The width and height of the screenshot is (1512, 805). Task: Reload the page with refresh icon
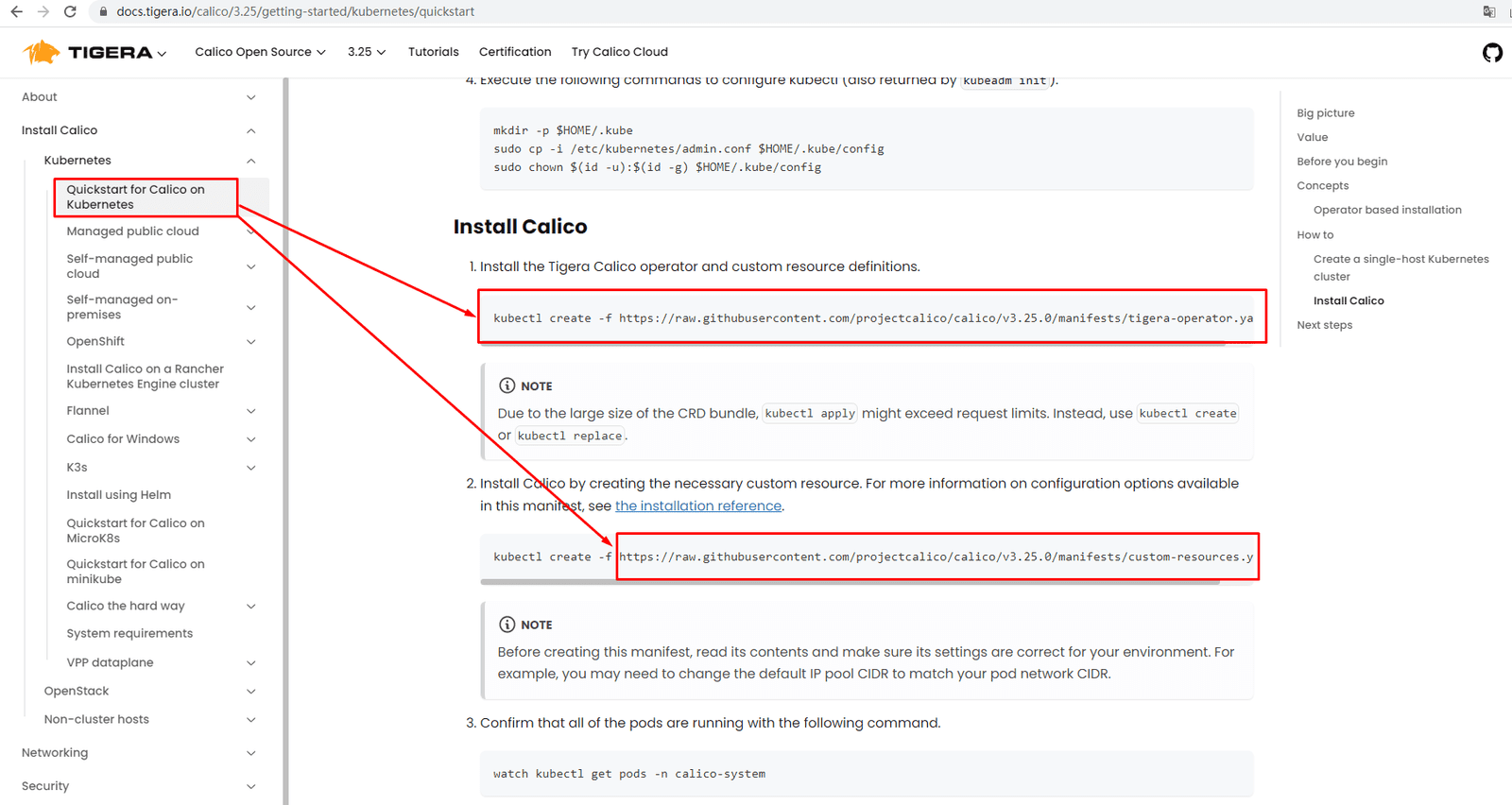tap(70, 11)
